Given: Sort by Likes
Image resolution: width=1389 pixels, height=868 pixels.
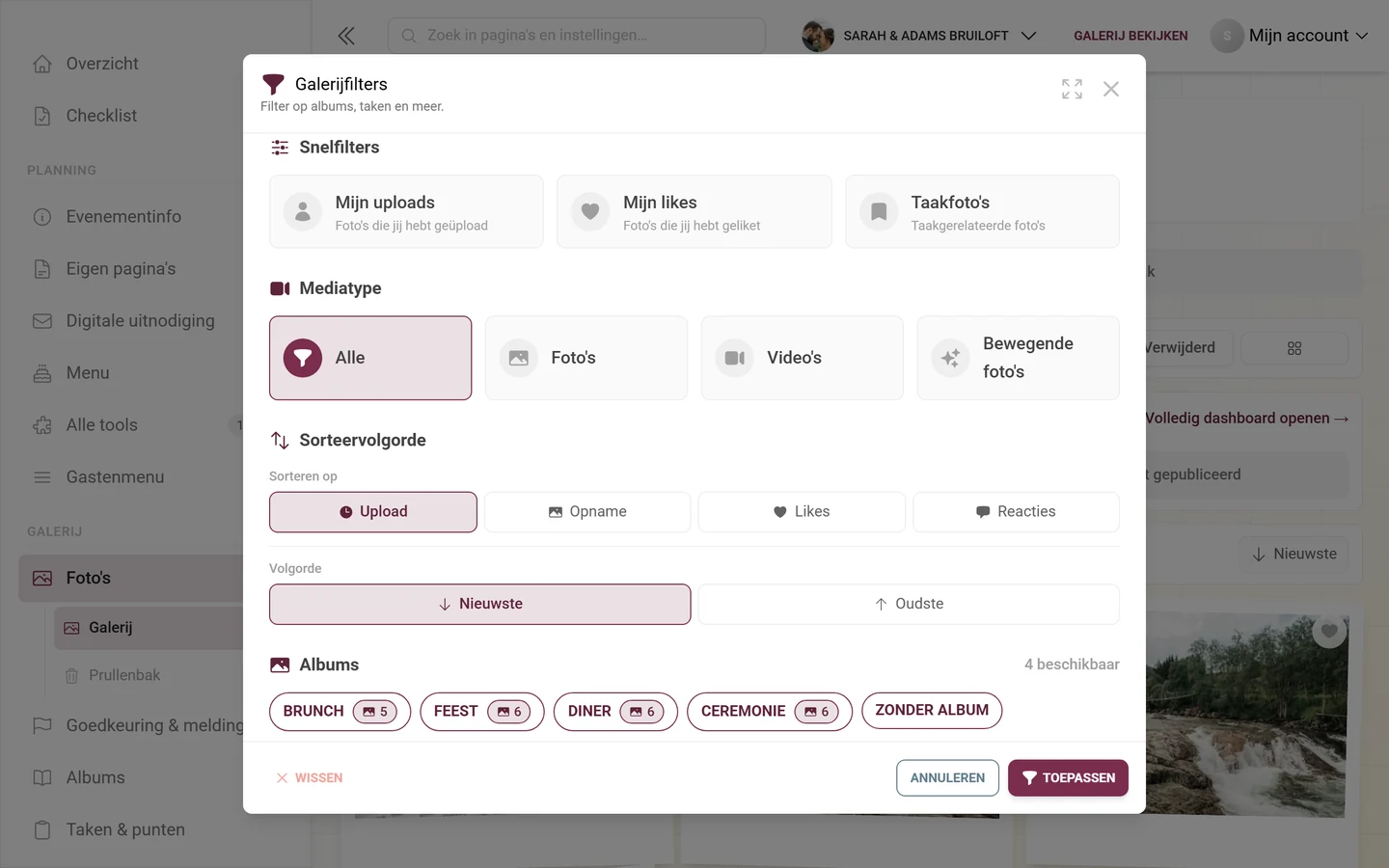Looking at the screenshot, I should point(802,512).
